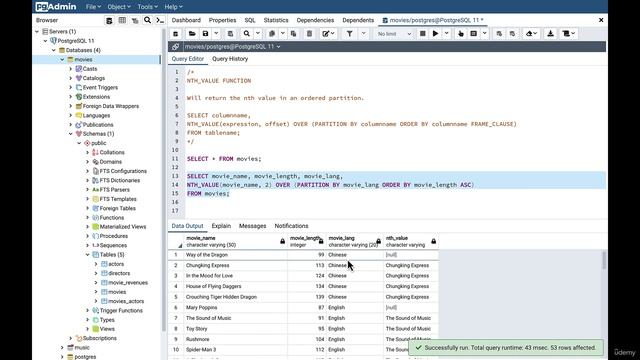This screenshot has width=640, height=360.
Task: Select the Materialized Views node
Action: 122,227
